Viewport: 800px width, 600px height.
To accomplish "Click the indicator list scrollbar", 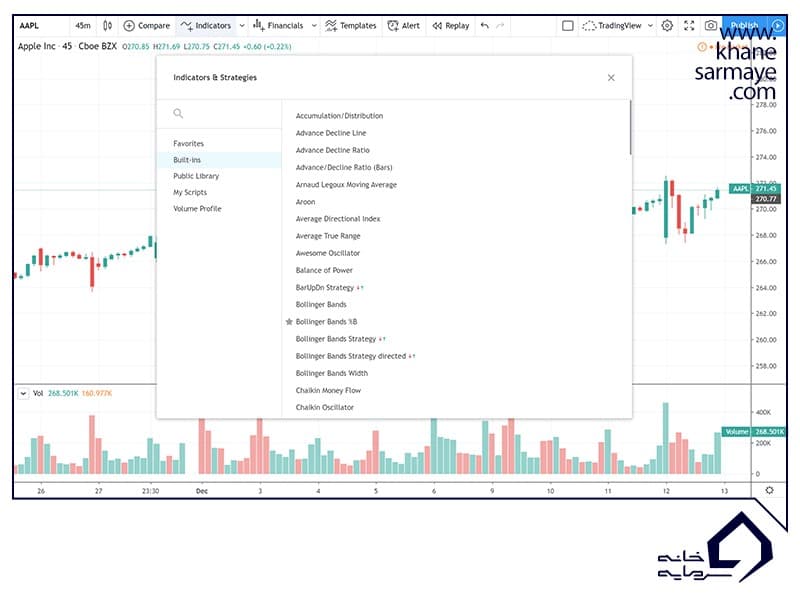I will 631,128.
